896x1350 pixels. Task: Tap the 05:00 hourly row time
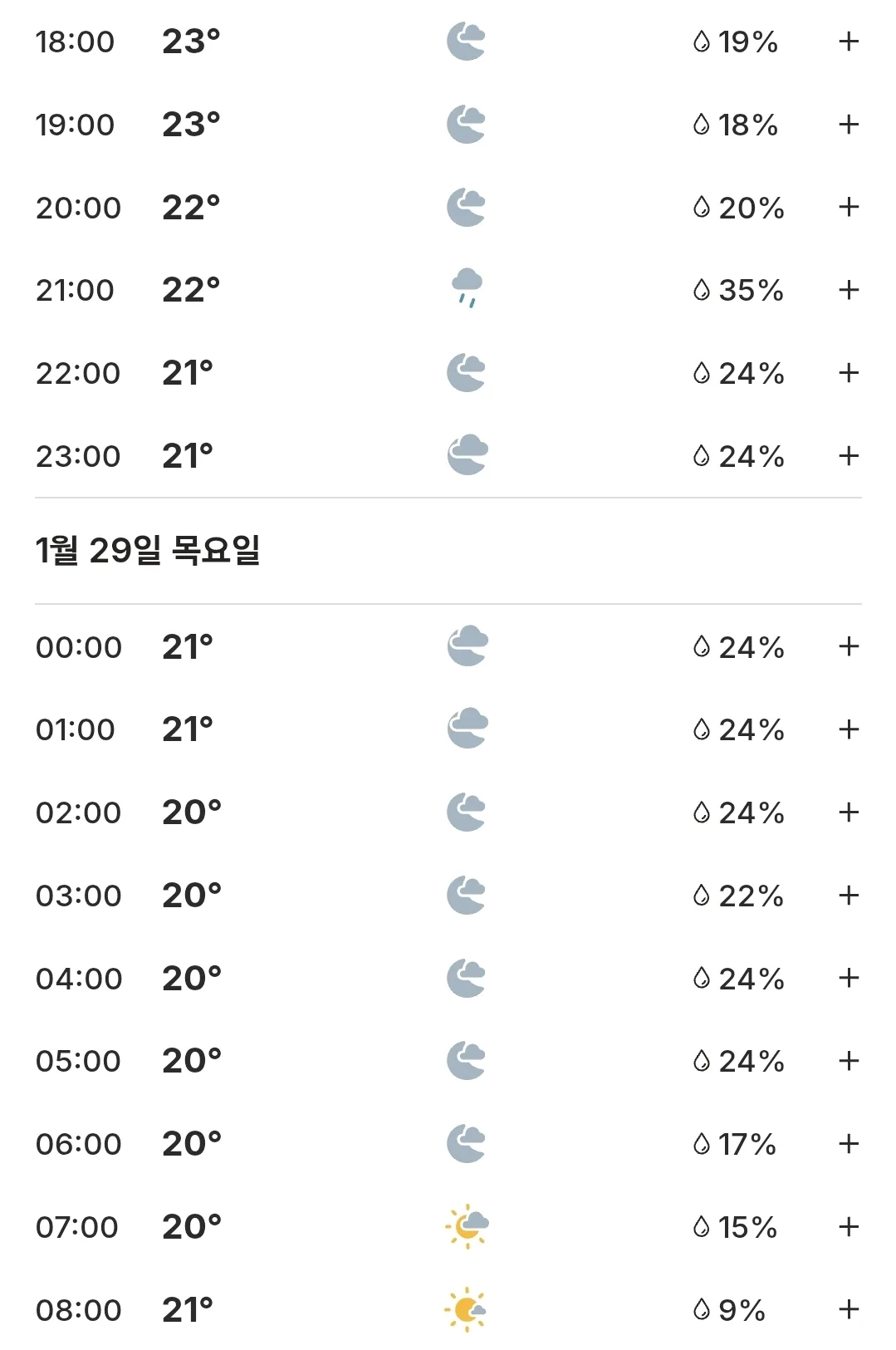point(78,1061)
